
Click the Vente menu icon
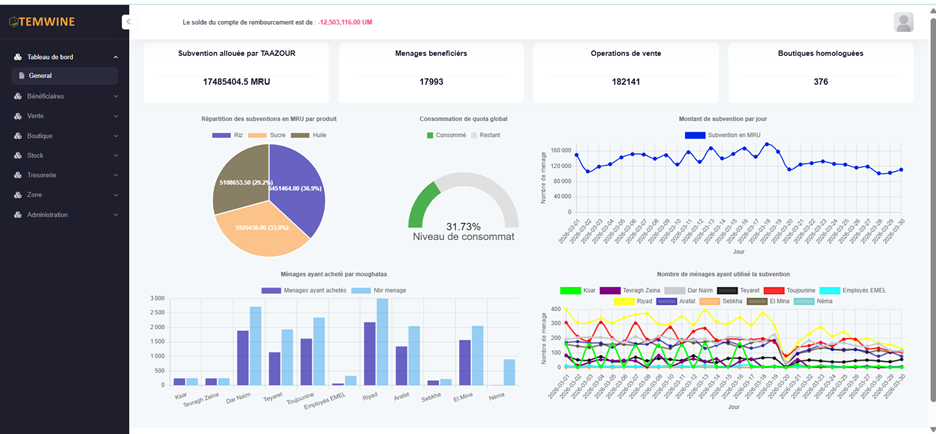pyautogui.click(x=18, y=116)
